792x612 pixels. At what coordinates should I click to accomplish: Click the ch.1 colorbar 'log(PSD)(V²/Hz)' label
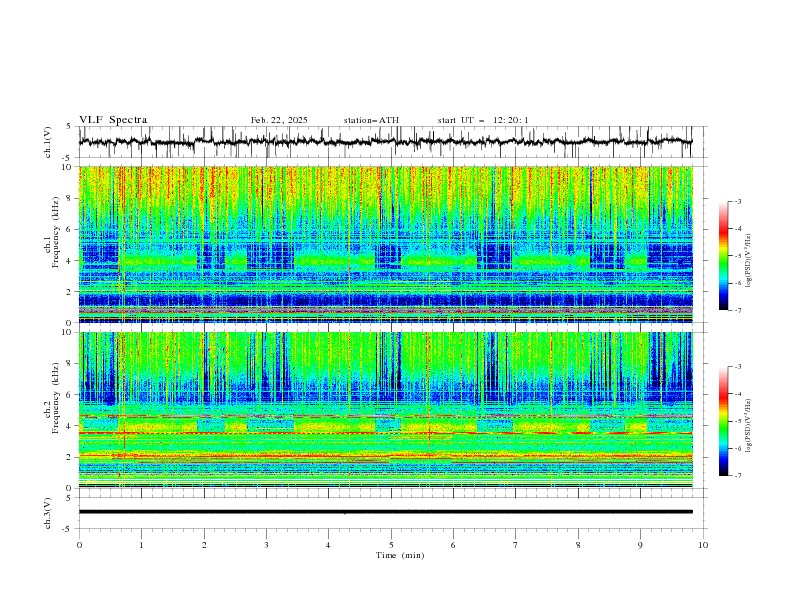tap(748, 261)
